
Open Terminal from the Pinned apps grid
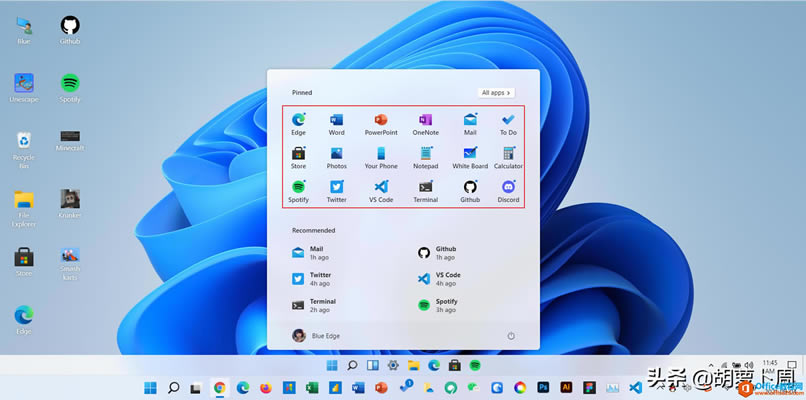tap(425, 192)
